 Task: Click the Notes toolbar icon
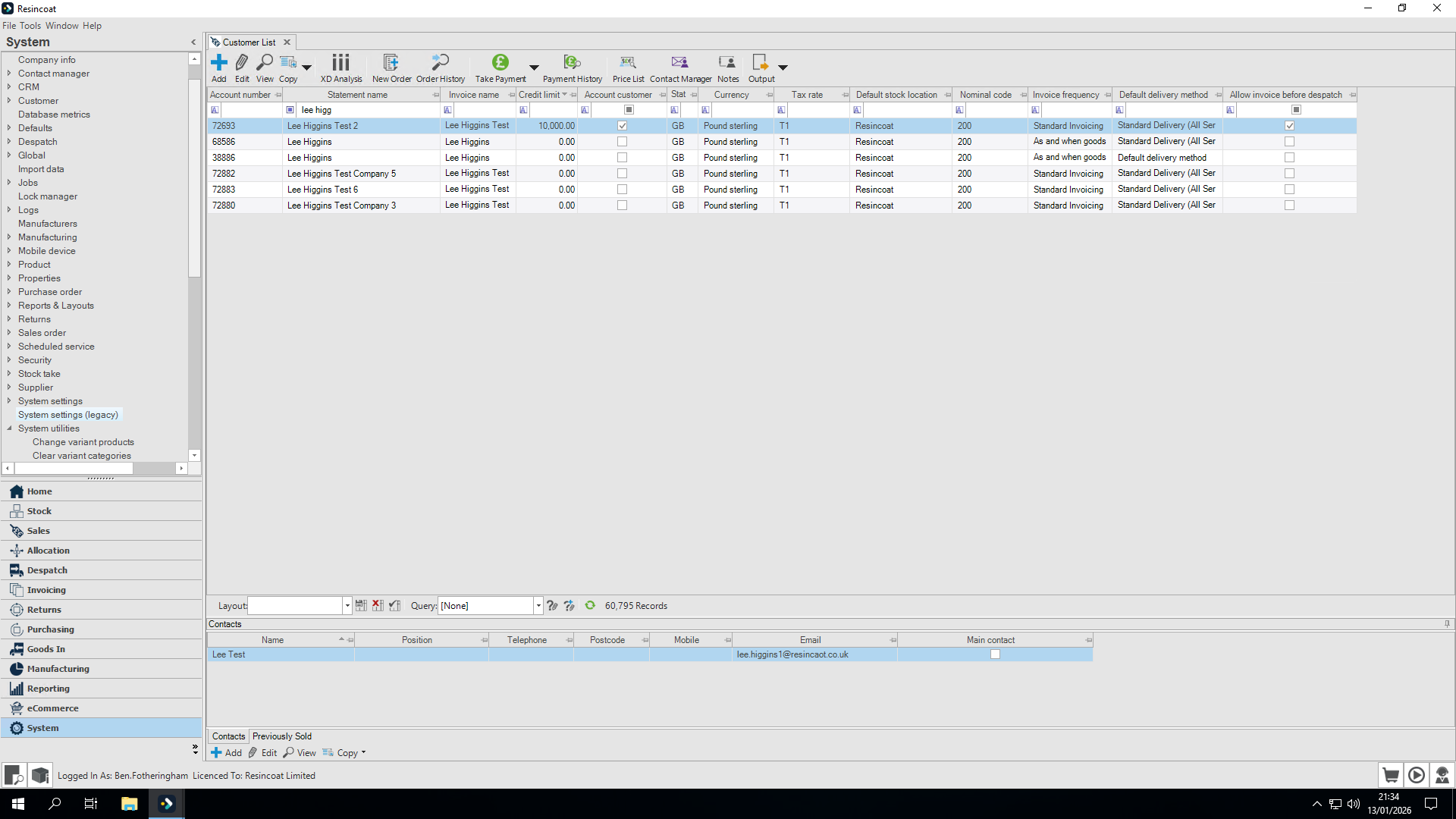coord(727,67)
